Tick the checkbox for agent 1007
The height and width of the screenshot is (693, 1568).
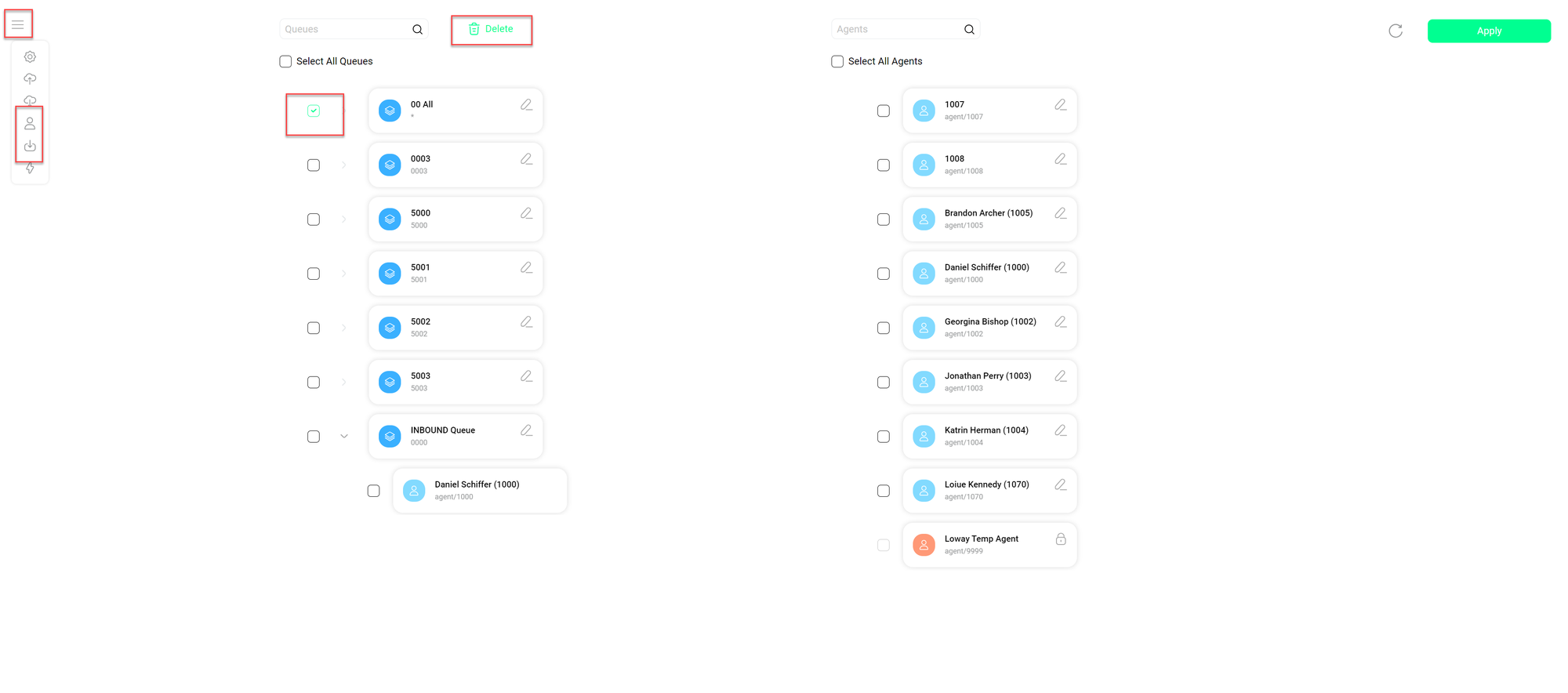click(x=883, y=111)
